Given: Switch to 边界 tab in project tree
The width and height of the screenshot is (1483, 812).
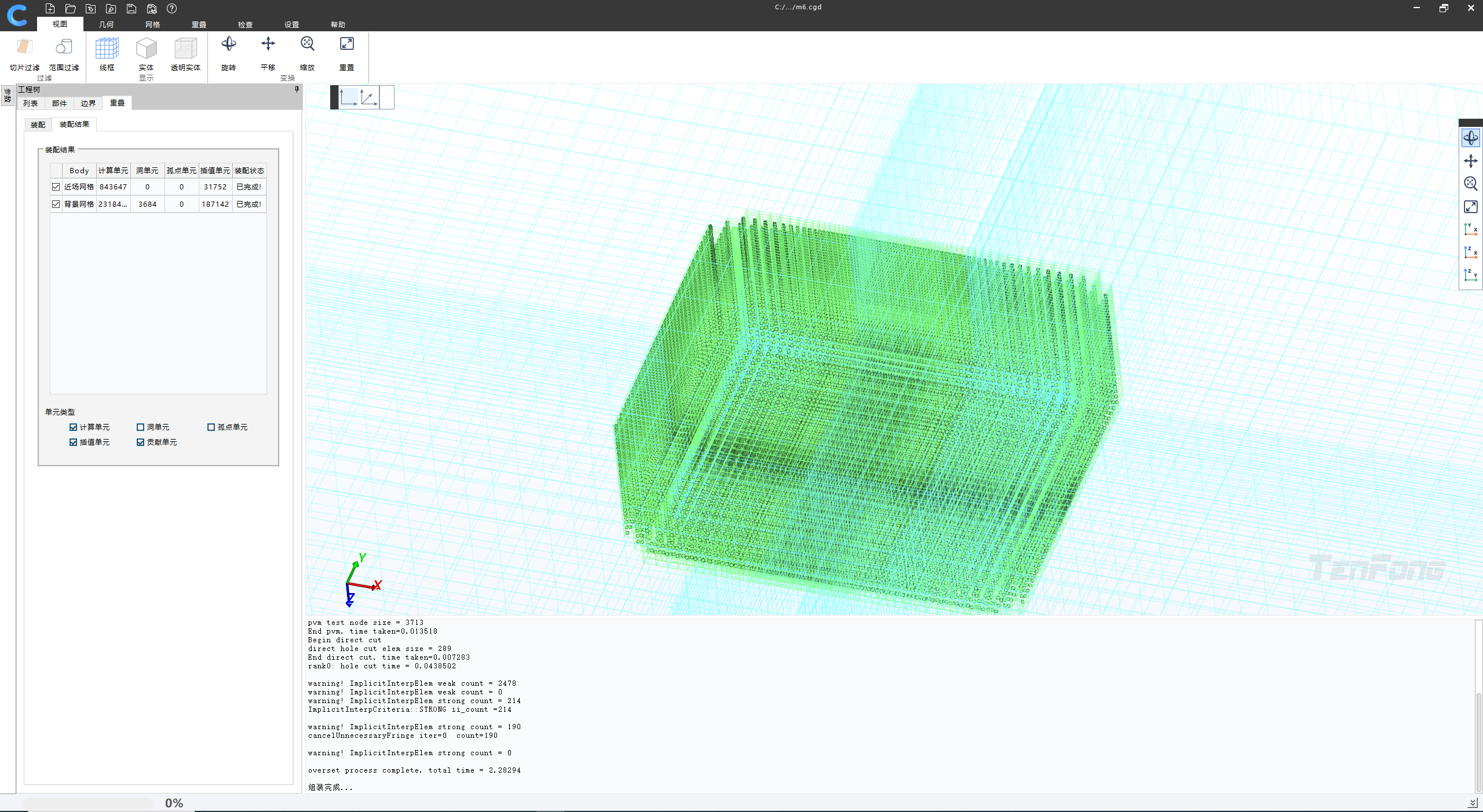Looking at the screenshot, I should 88,103.
